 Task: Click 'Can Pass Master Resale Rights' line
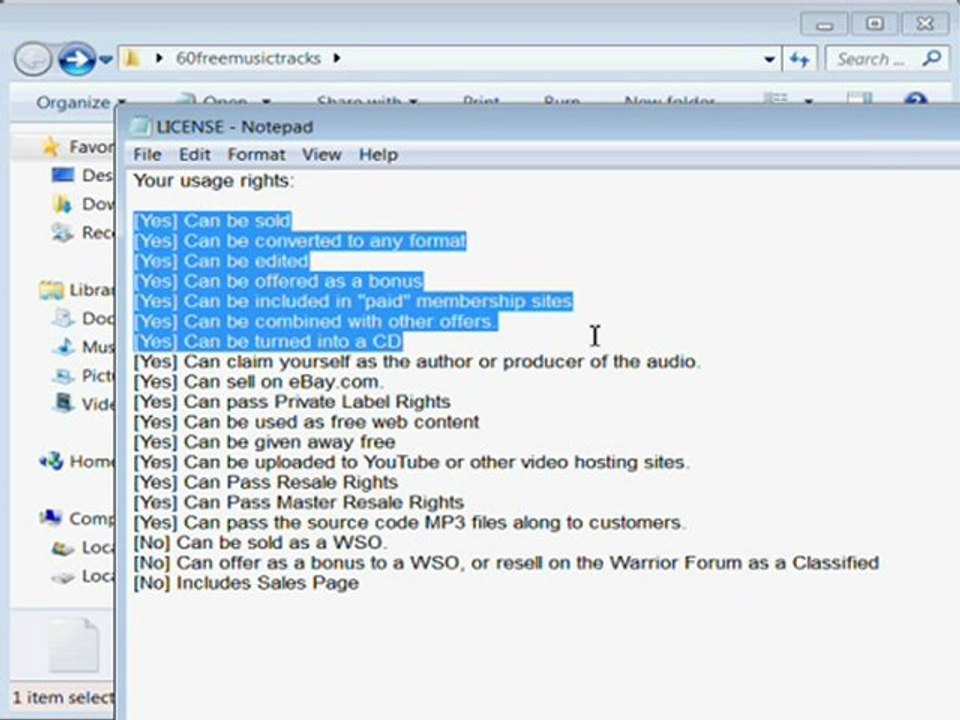pyautogui.click(x=299, y=503)
